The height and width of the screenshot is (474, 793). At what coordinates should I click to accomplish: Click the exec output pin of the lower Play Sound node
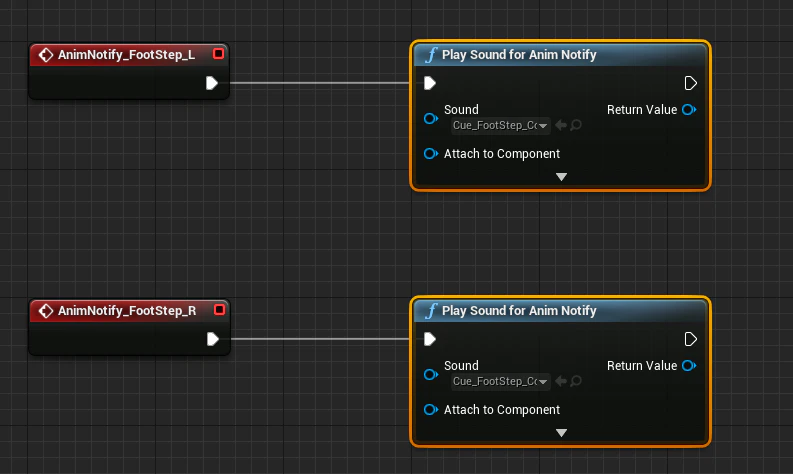coord(690,339)
